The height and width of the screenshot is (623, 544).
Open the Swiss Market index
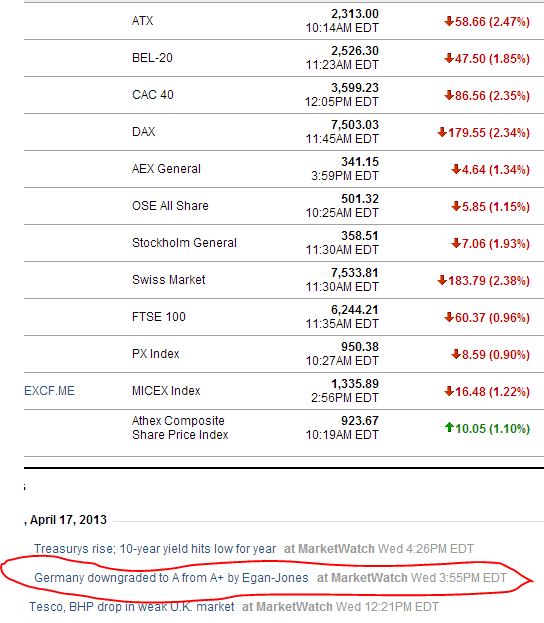coord(168,280)
